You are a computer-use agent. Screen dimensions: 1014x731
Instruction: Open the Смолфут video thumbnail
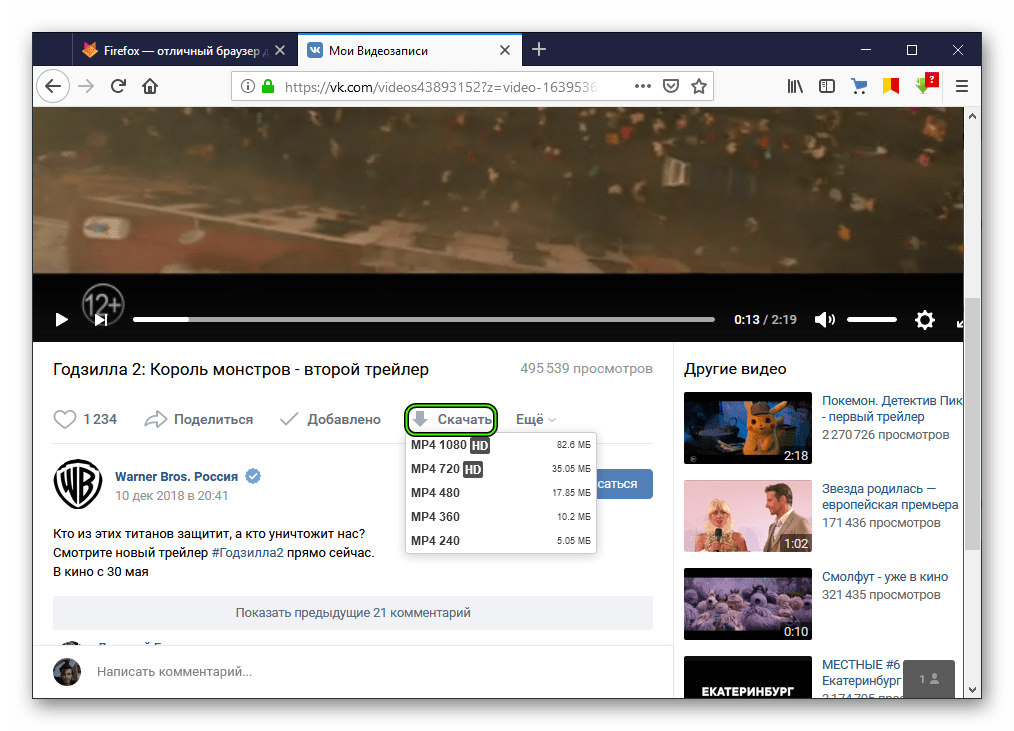[x=748, y=604]
